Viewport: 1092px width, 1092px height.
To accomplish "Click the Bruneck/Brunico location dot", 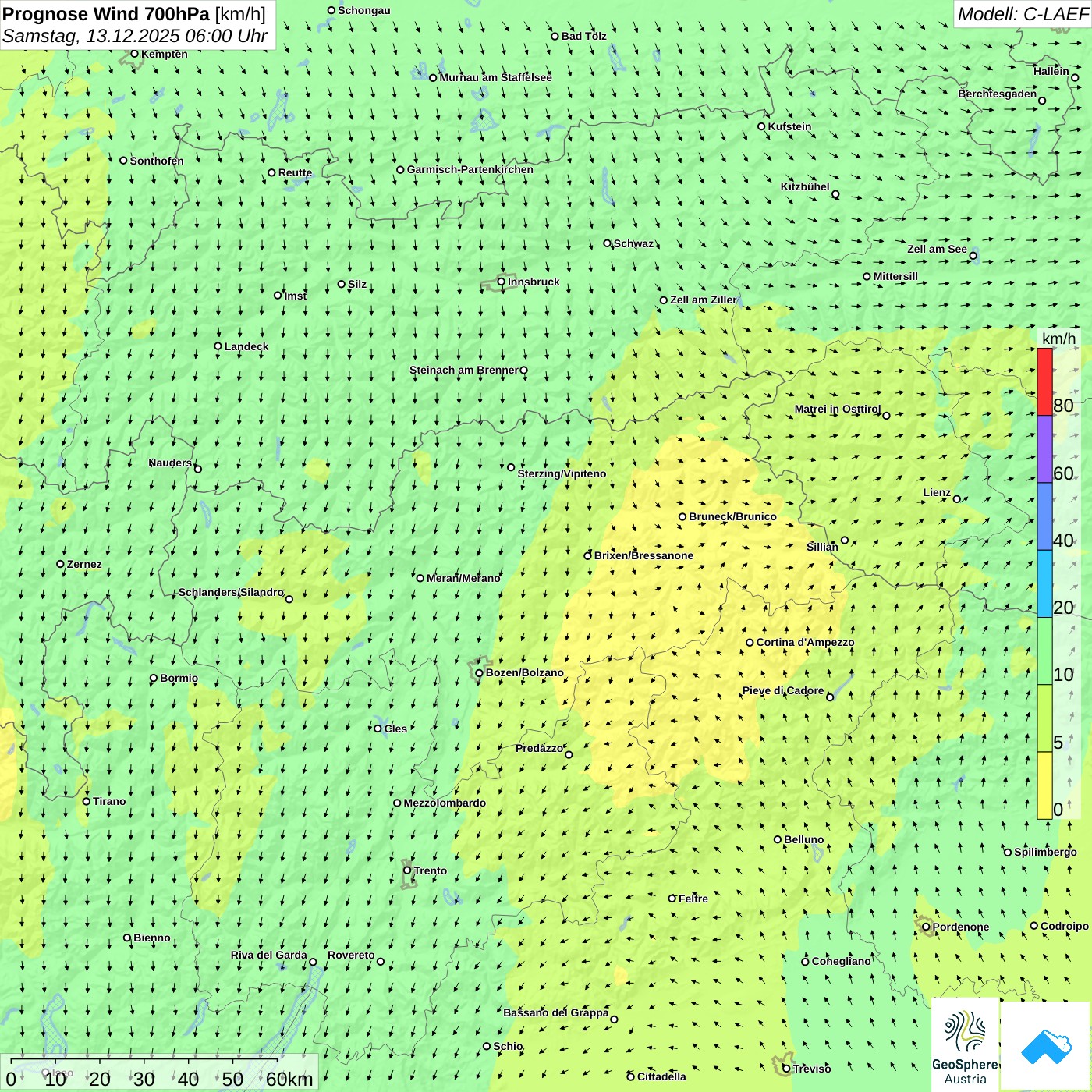I will pyautogui.click(x=682, y=516).
